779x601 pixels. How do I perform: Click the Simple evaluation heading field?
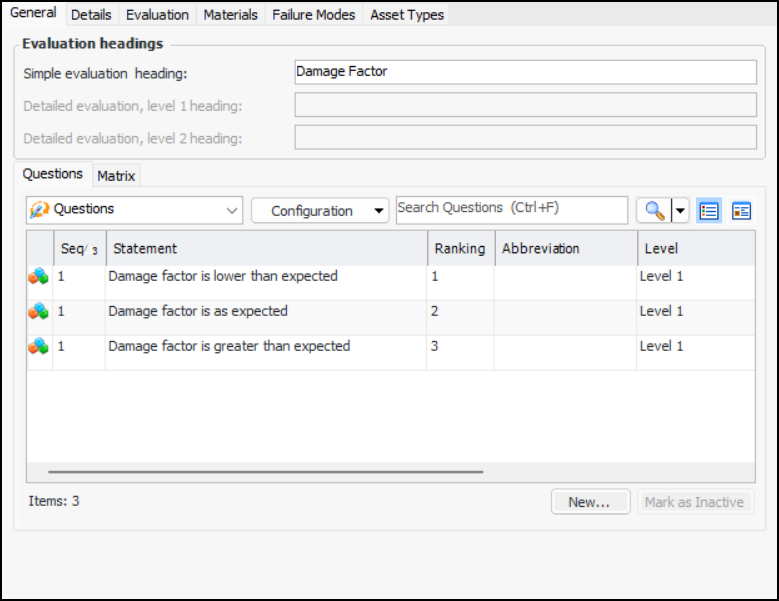coord(525,72)
